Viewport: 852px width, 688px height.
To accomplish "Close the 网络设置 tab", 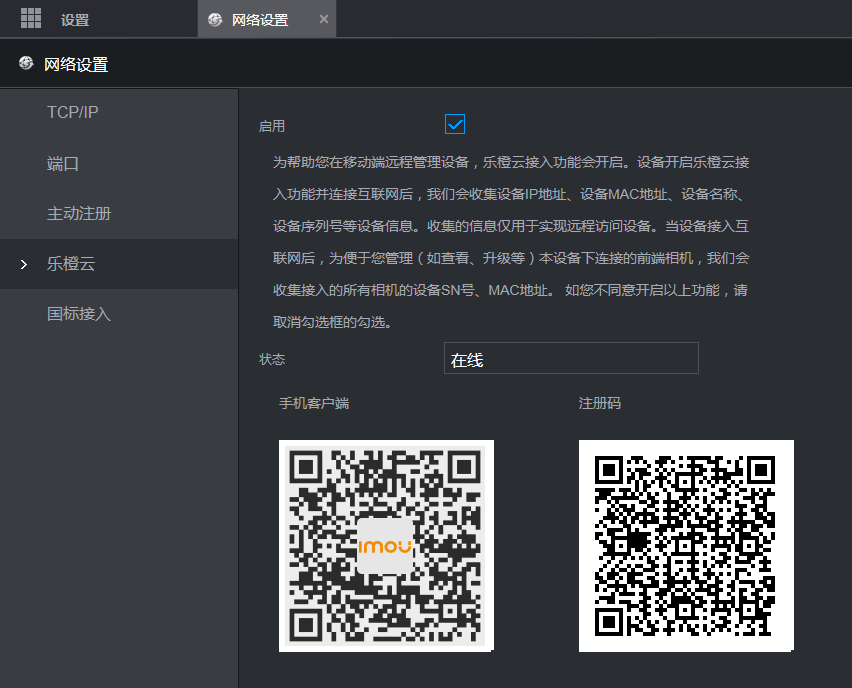I will (323, 20).
